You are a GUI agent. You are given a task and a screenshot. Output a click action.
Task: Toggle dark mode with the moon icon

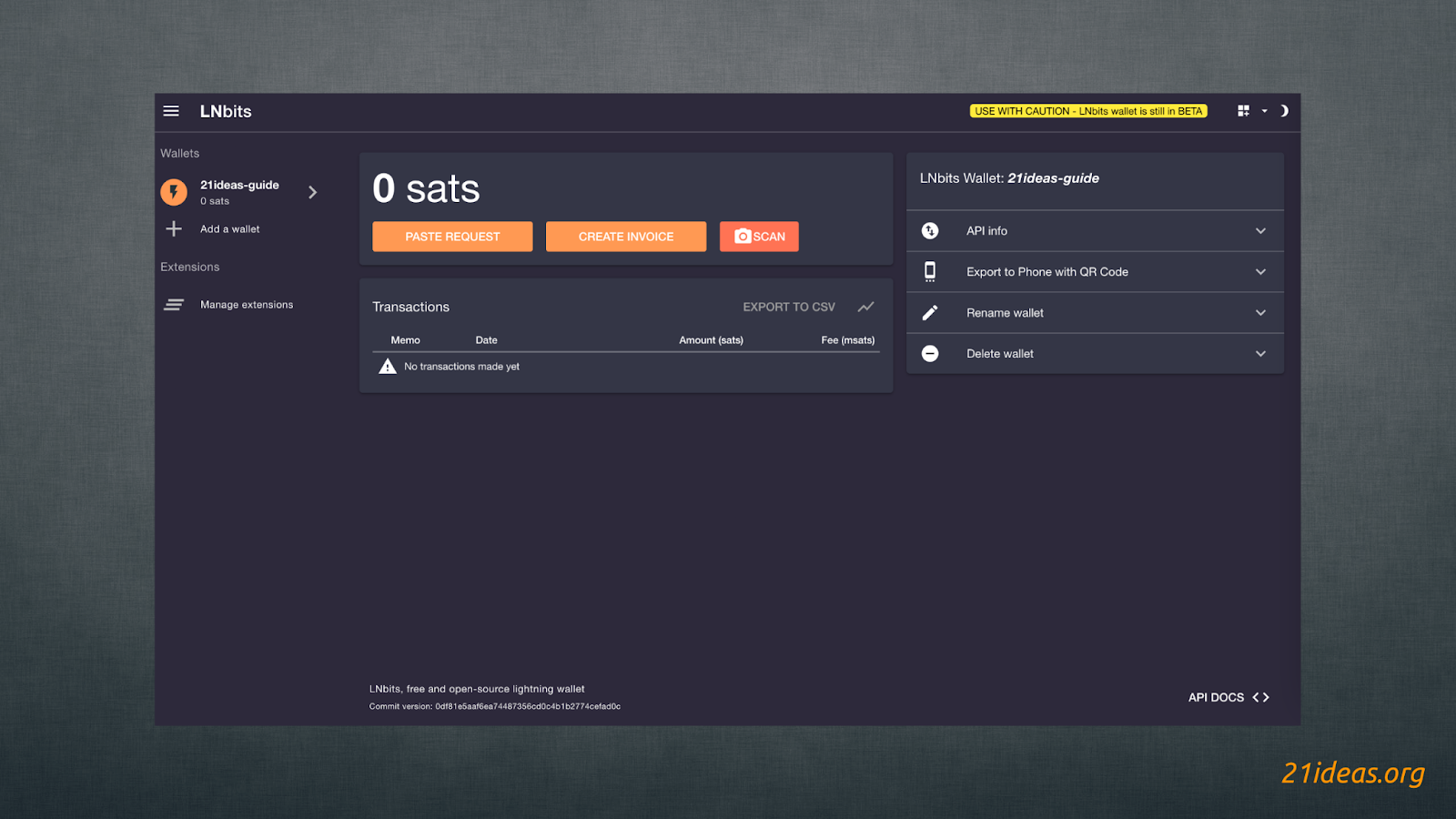(1283, 111)
